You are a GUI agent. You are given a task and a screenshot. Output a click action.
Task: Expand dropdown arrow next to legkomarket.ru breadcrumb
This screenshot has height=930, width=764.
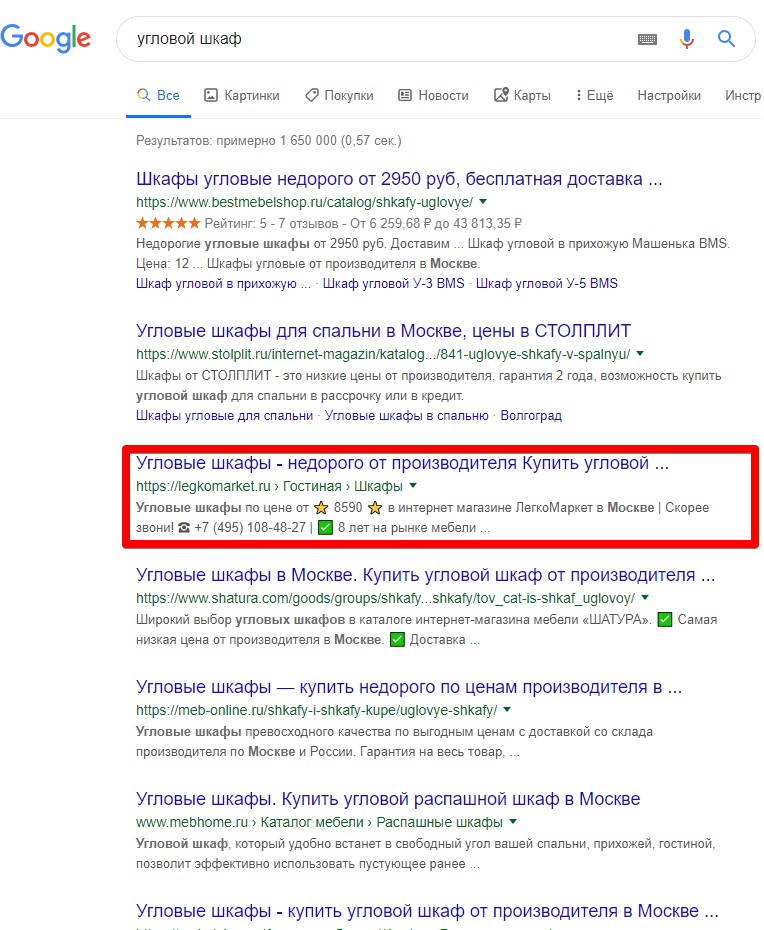click(x=413, y=486)
